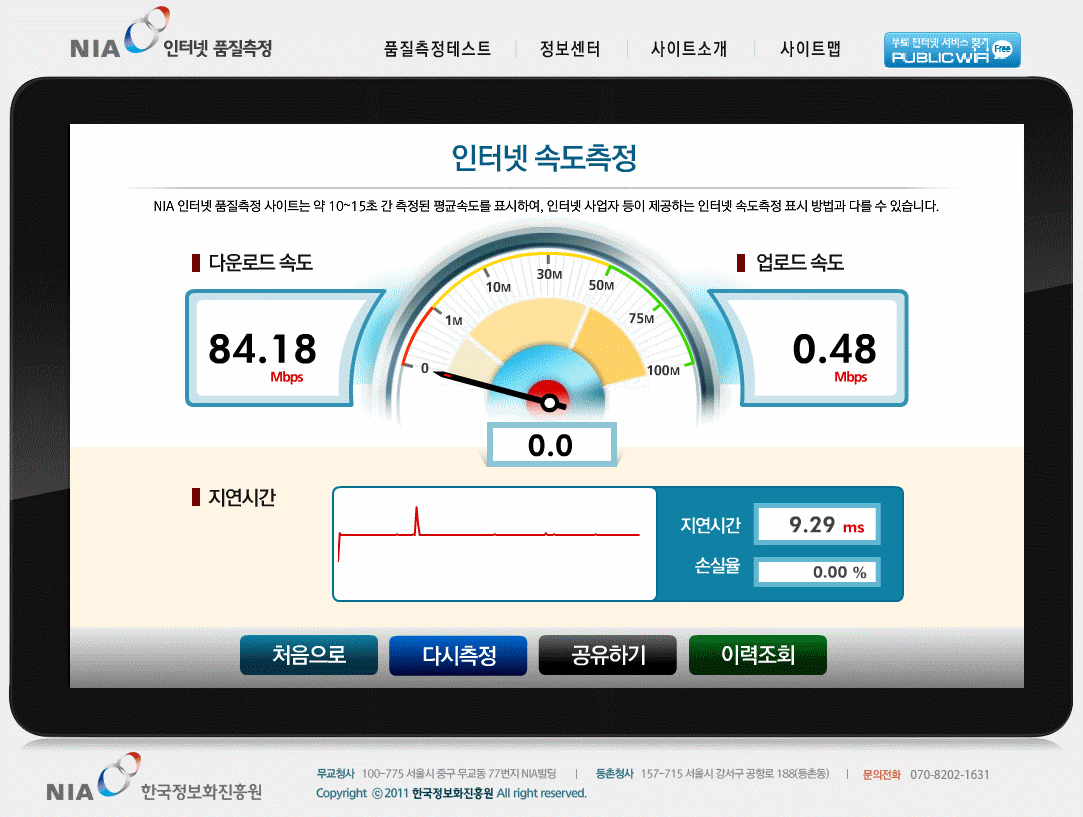Click the 등촌청사 address text
The image size is (1083, 817).
[712, 773]
